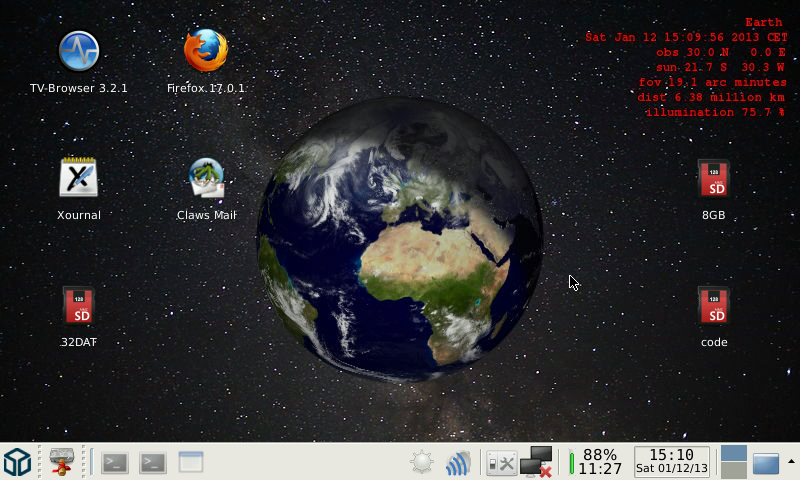800x480 pixels.
Task: Select the blank window task in the panel
Action: [x=190, y=462]
